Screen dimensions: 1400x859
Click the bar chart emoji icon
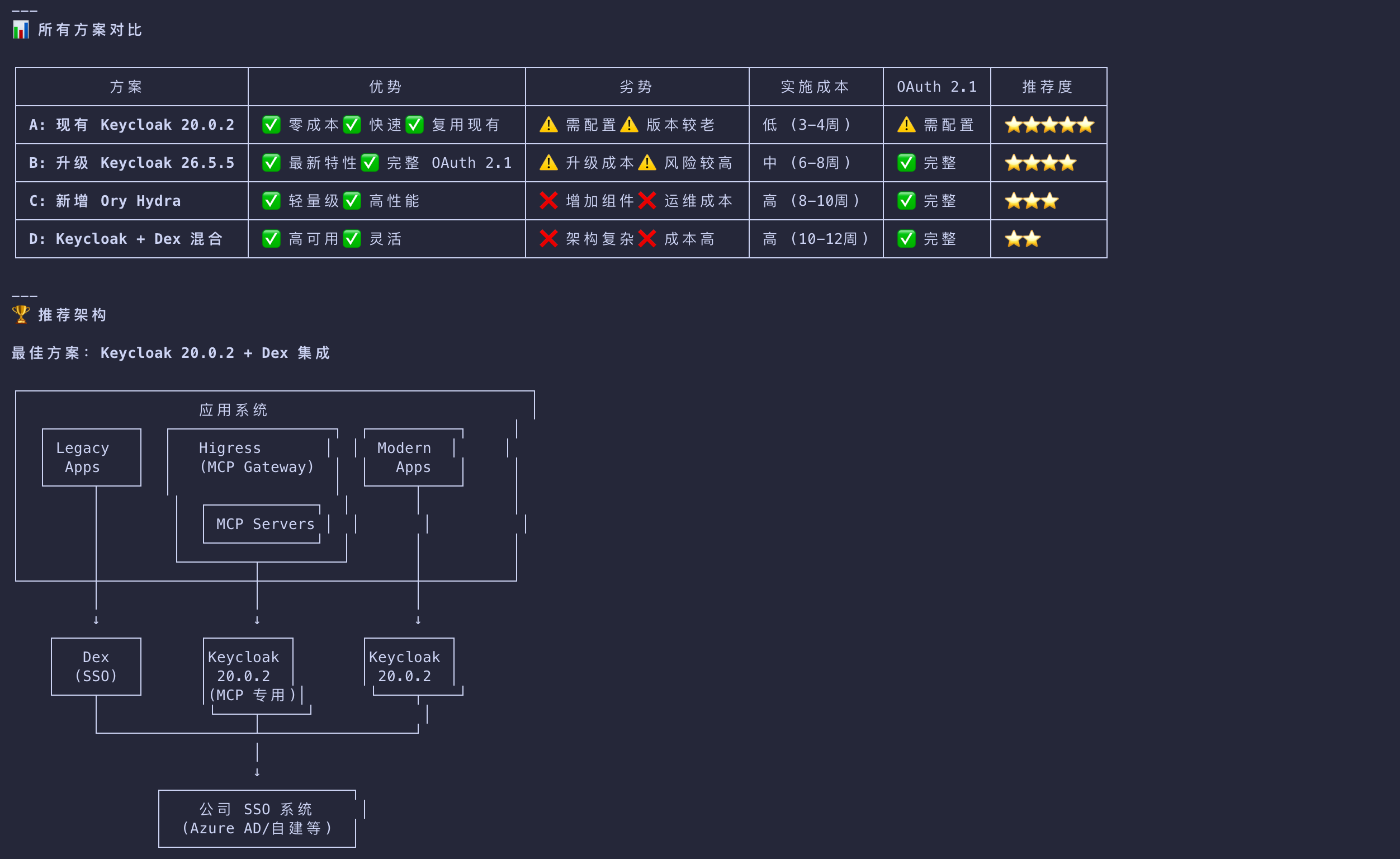click(21, 30)
